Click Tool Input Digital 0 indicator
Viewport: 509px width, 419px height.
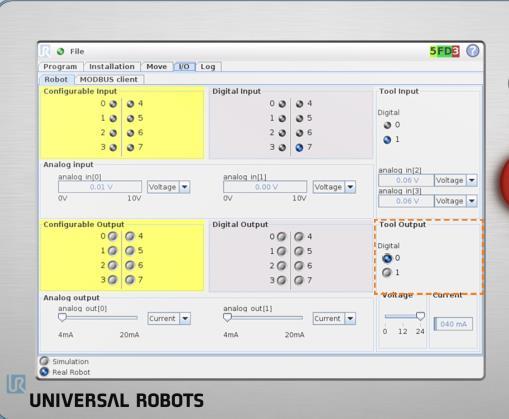pyautogui.click(x=387, y=125)
